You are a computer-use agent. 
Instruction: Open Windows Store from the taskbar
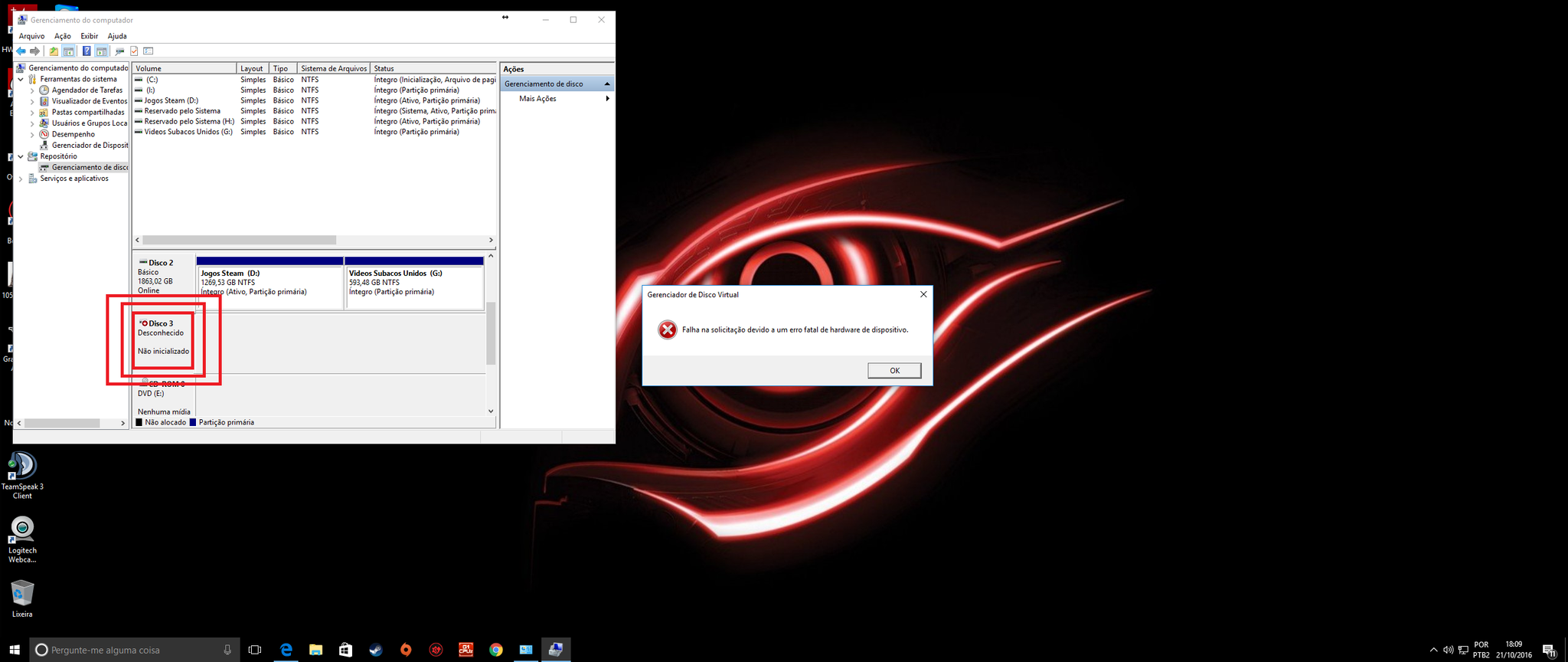[345, 650]
